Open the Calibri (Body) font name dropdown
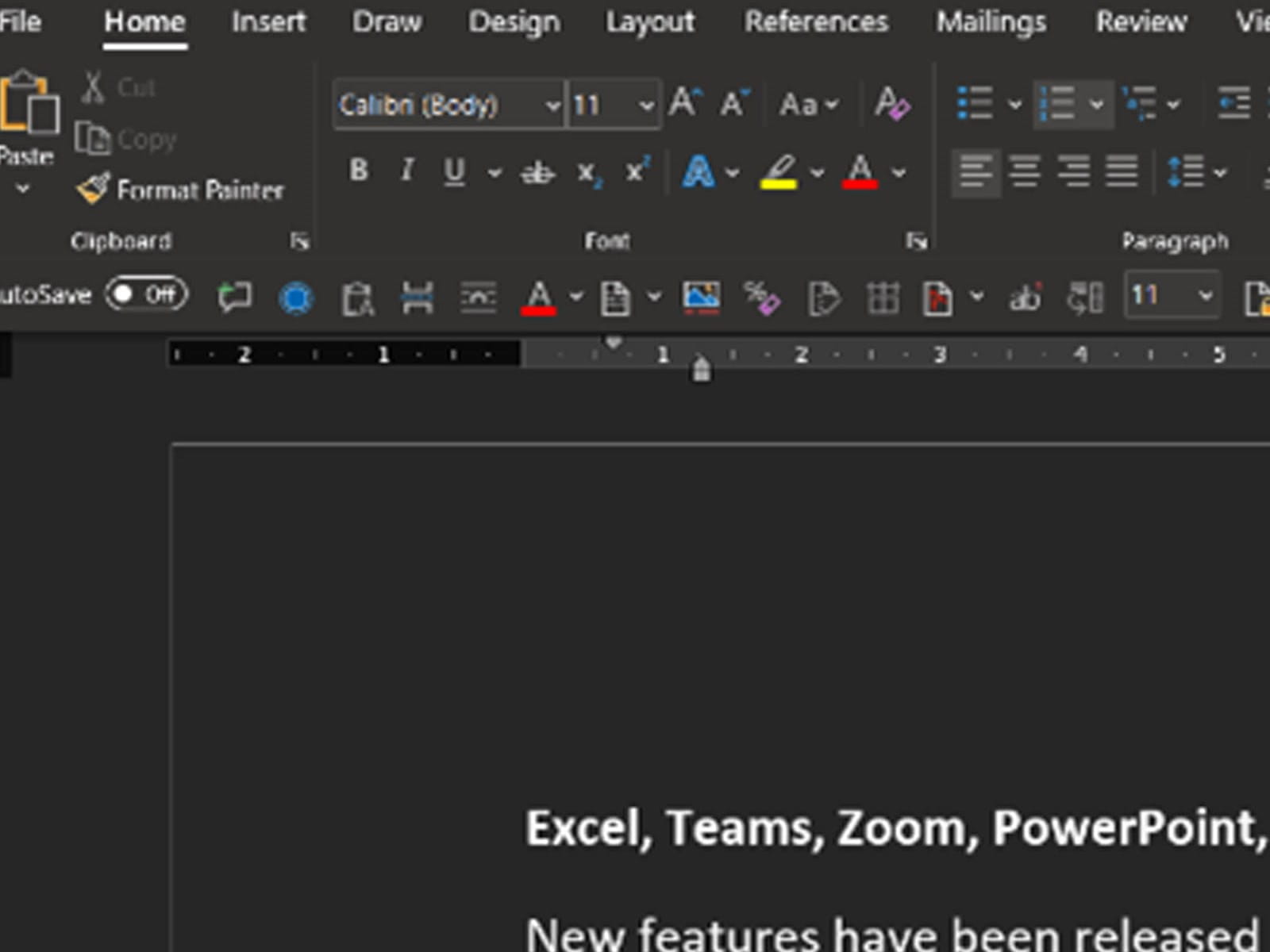The width and height of the screenshot is (1270, 952). 552,105
